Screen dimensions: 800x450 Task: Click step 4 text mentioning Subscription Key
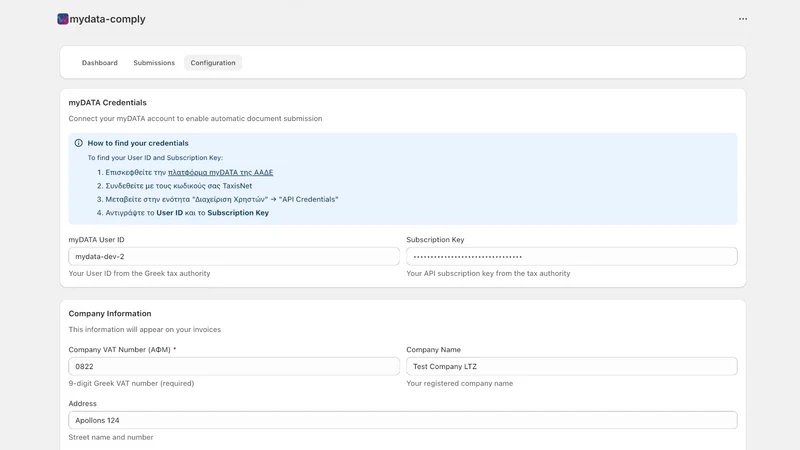click(187, 213)
